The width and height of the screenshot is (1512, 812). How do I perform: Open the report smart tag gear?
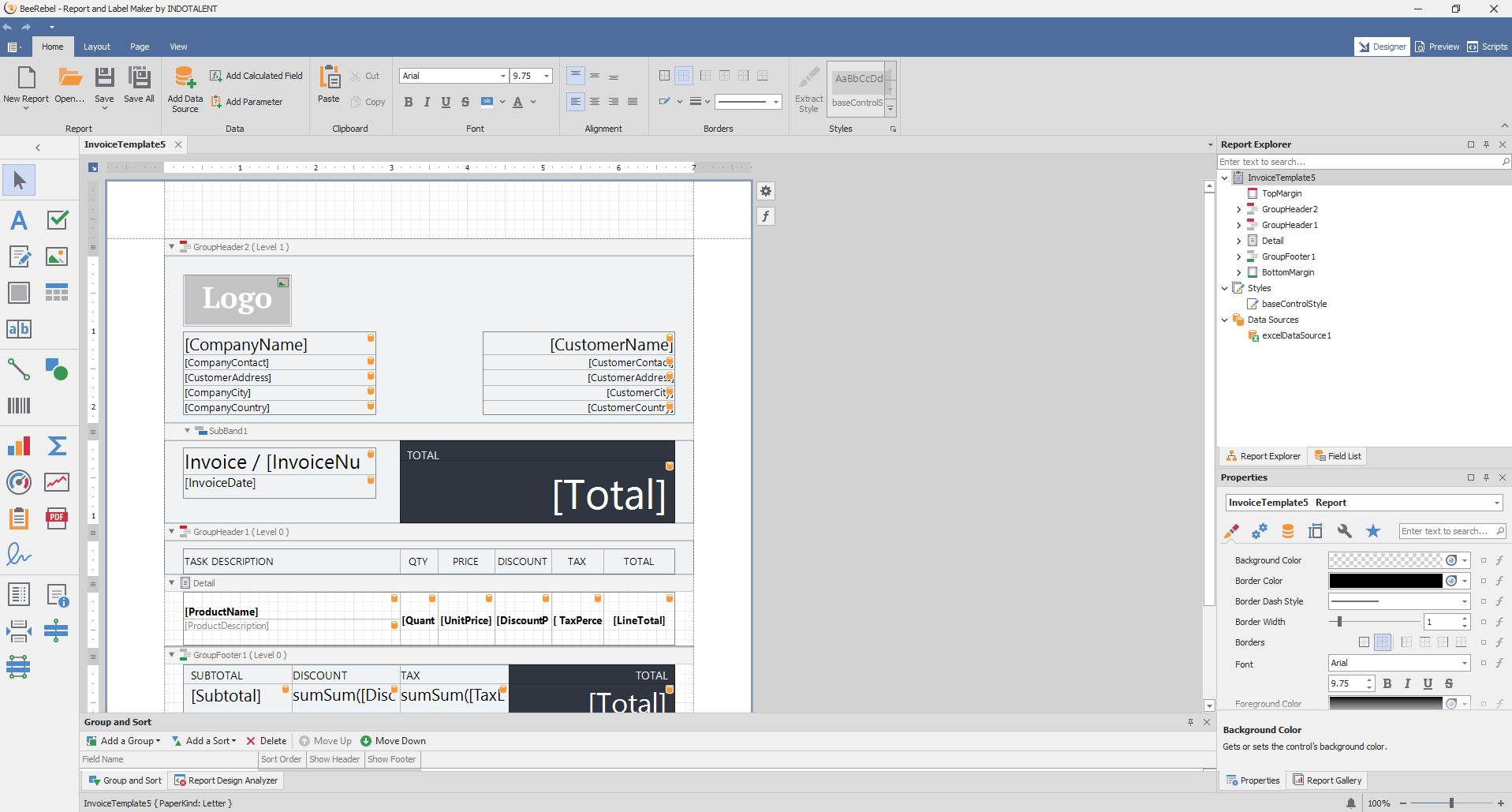point(766,191)
